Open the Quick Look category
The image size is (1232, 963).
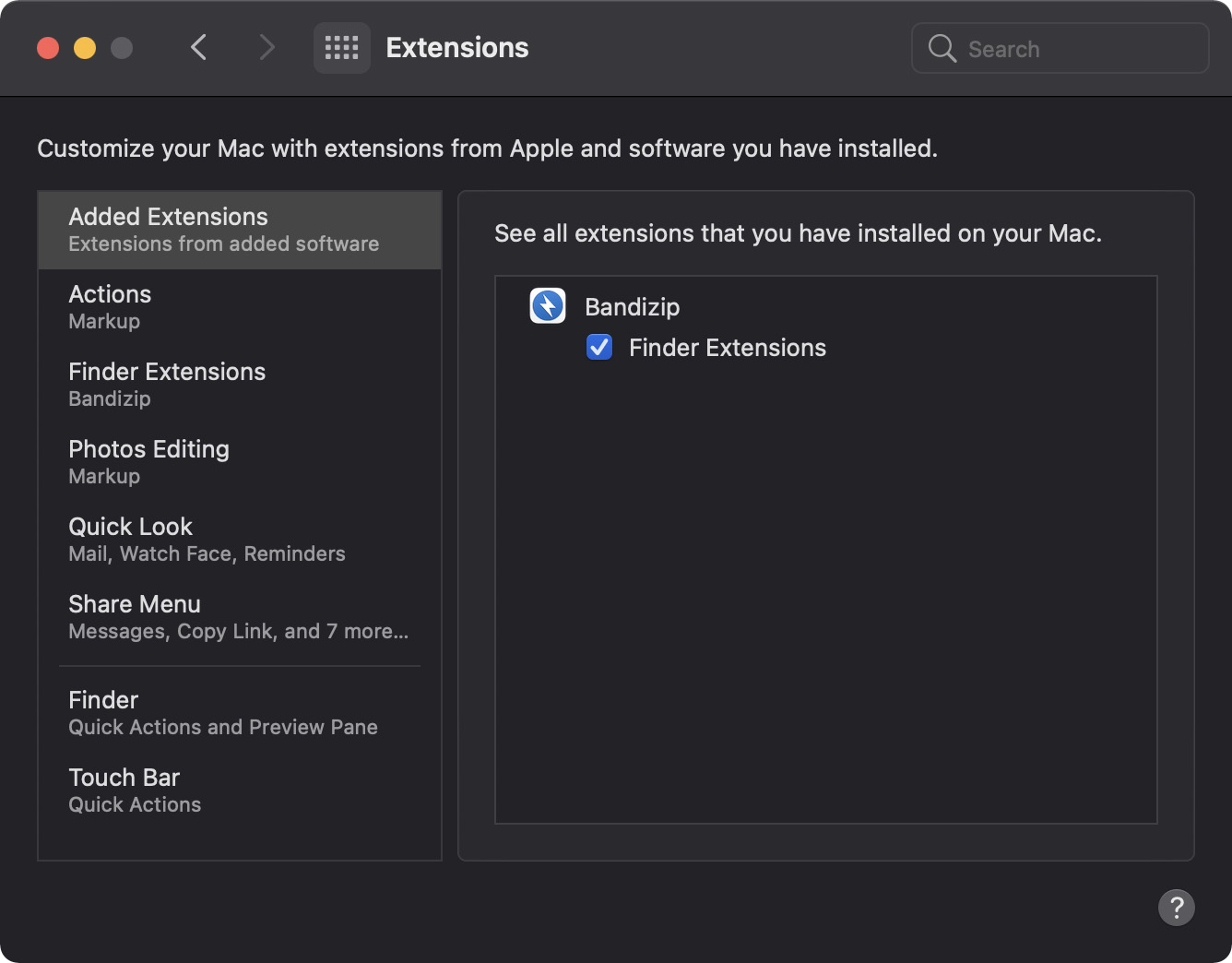point(240,540)
